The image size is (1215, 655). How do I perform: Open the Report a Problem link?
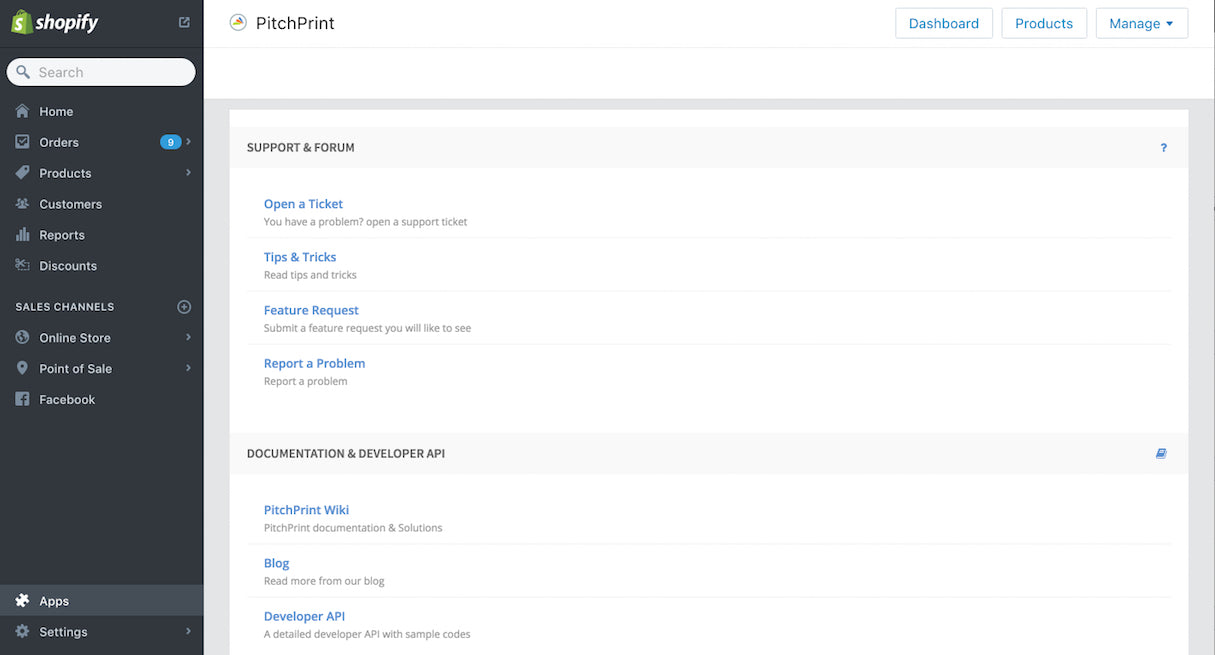[x=314, y=363]
